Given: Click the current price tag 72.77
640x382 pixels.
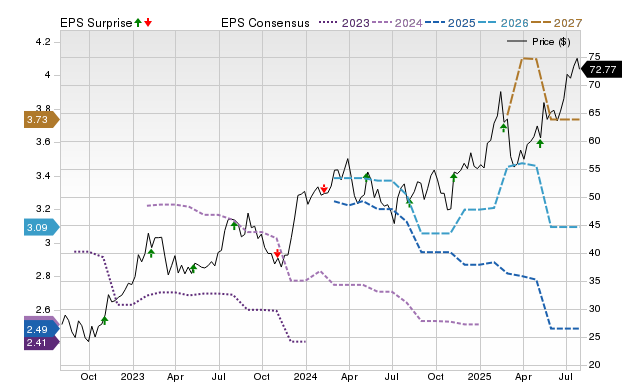Looking at the screenshot, I should (601, 69).
